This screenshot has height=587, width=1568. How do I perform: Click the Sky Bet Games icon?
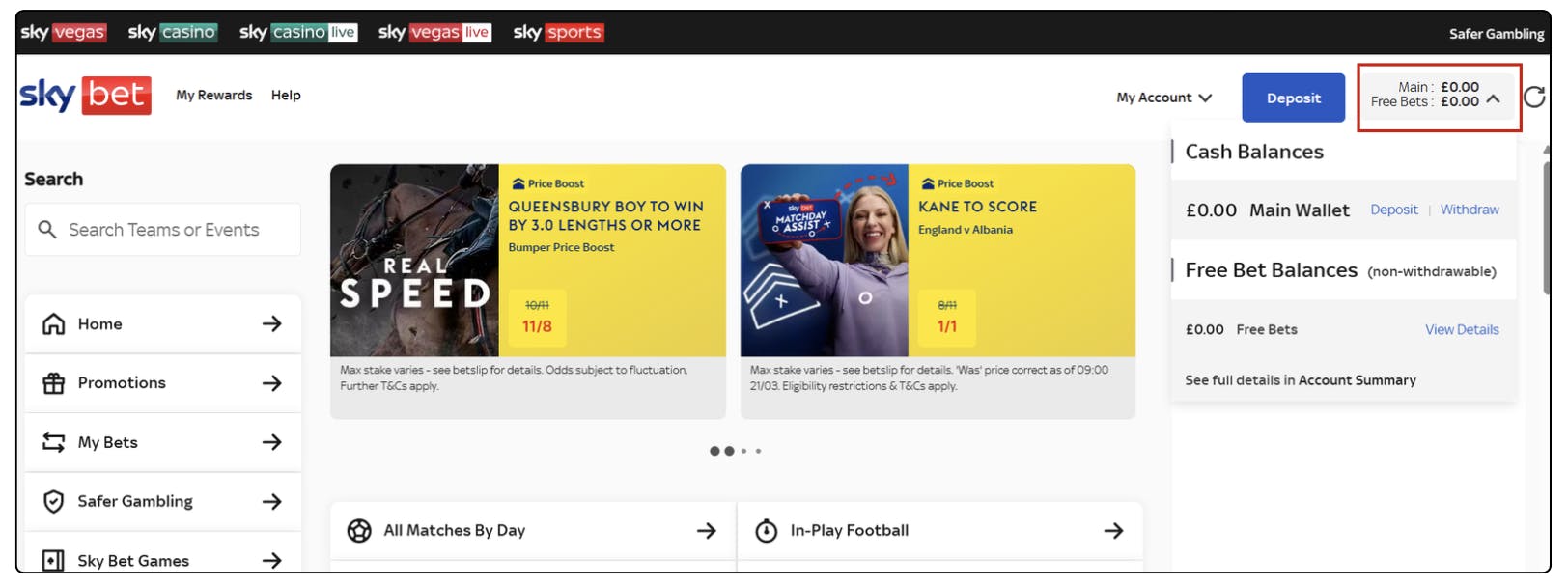[54, 560]
